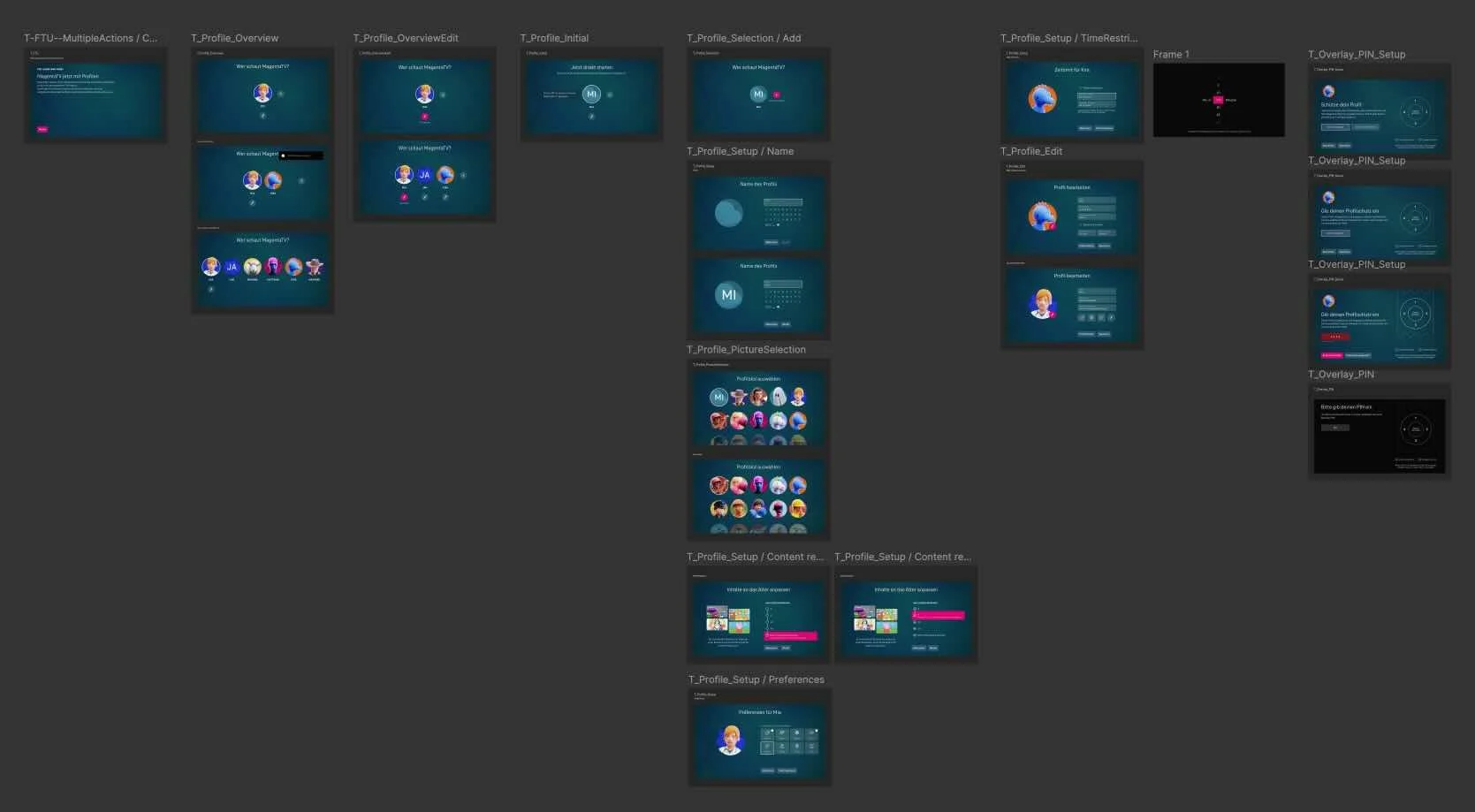Viewport: 1475px width, 812px height.
Task: Click the name input field beside the blank avatar
Action: [783, 202]
